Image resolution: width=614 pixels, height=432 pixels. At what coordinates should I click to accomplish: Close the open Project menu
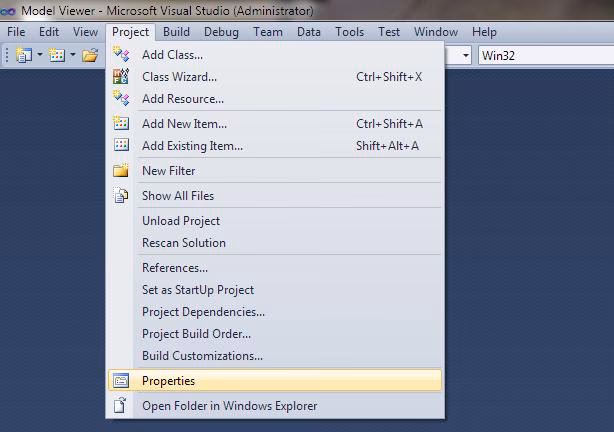tap(130, 32)
